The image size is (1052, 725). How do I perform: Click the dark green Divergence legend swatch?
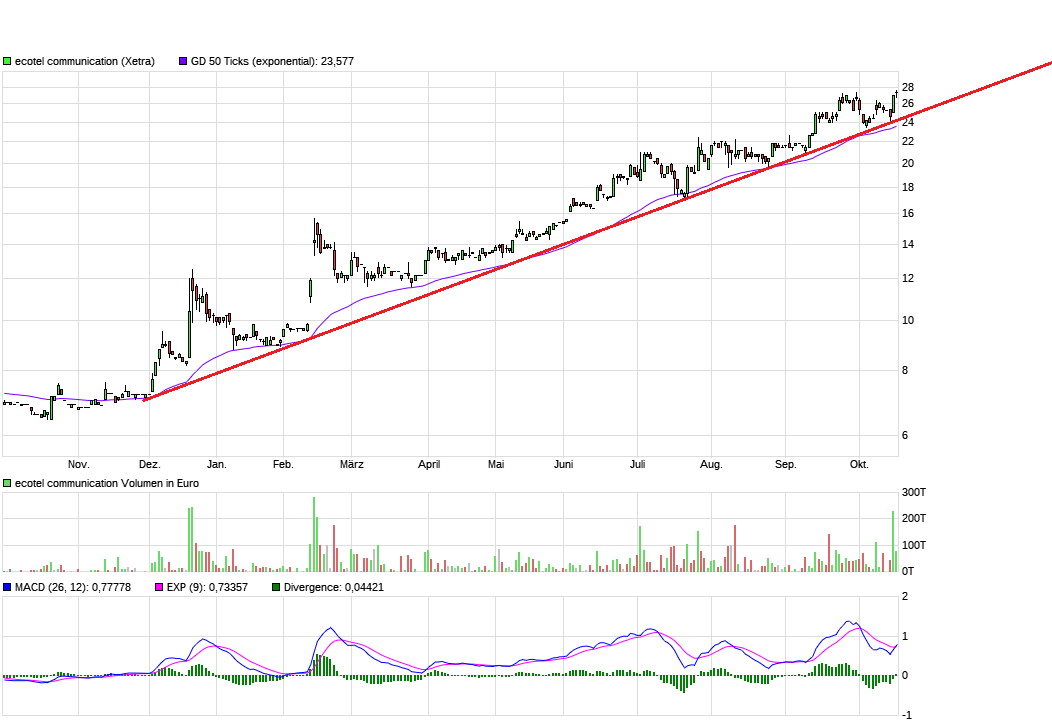[276, 588]
